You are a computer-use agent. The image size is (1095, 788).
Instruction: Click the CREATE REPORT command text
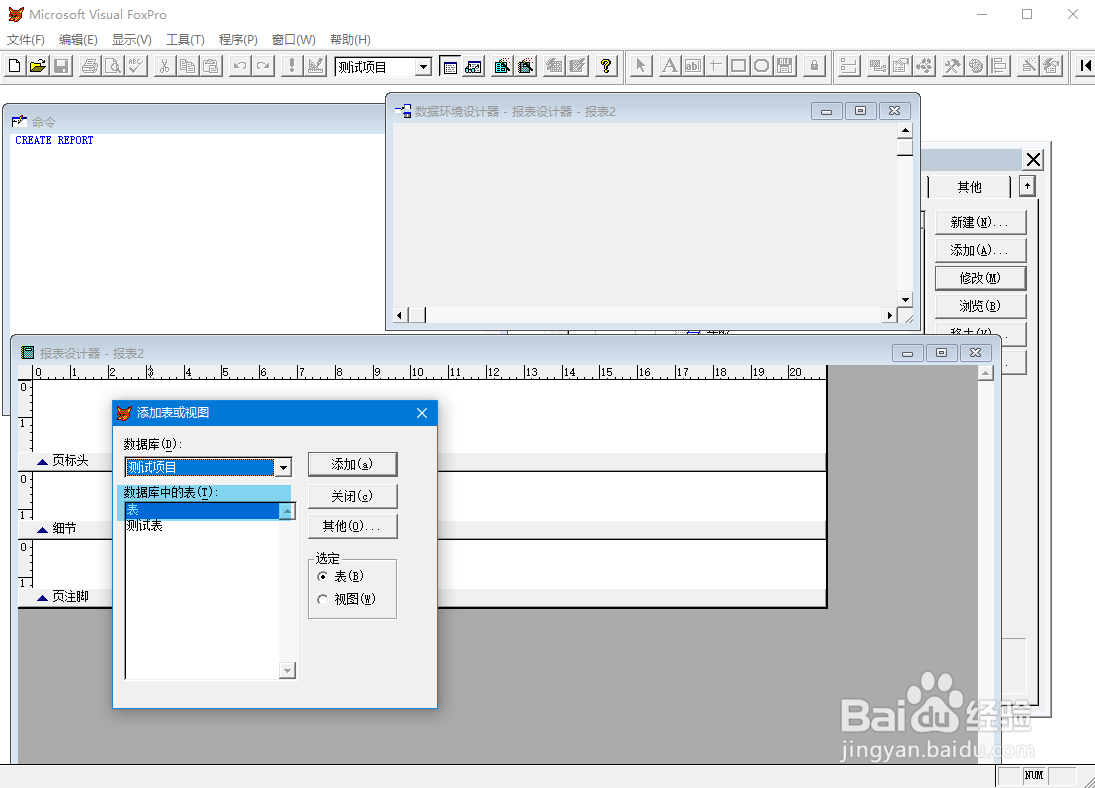tap(54, 140)
